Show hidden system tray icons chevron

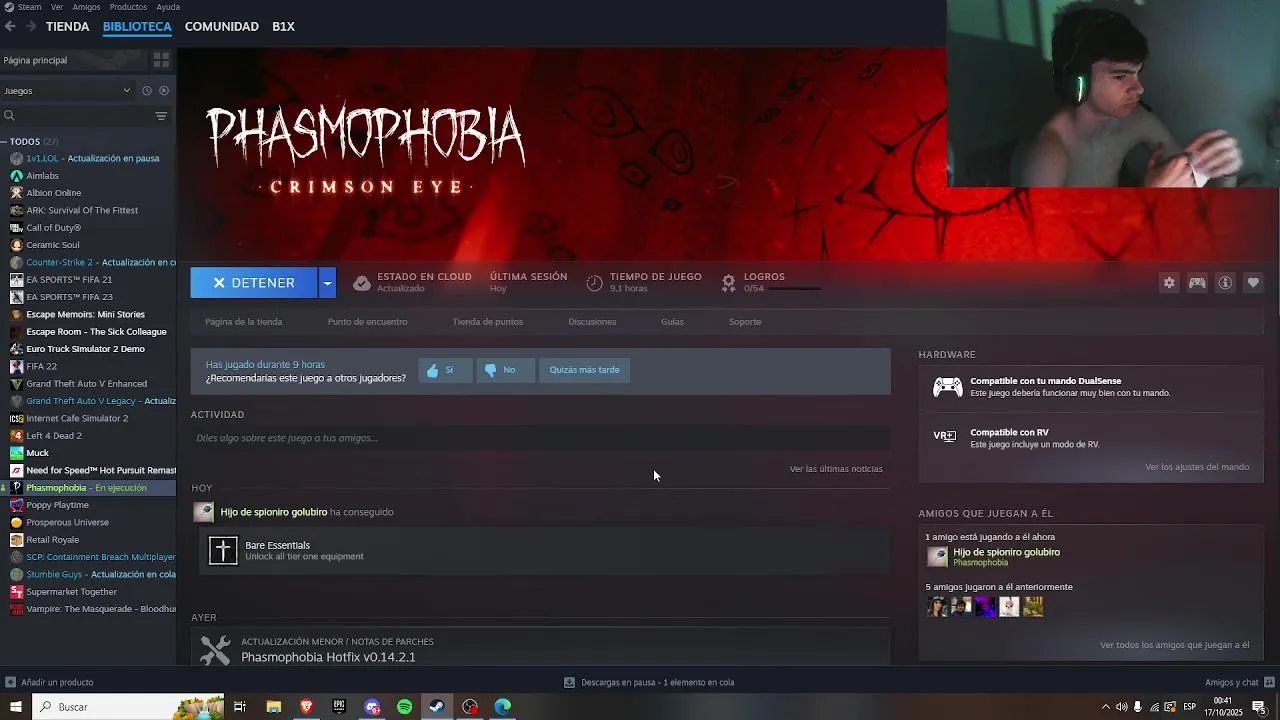[x=1105, y=707]
